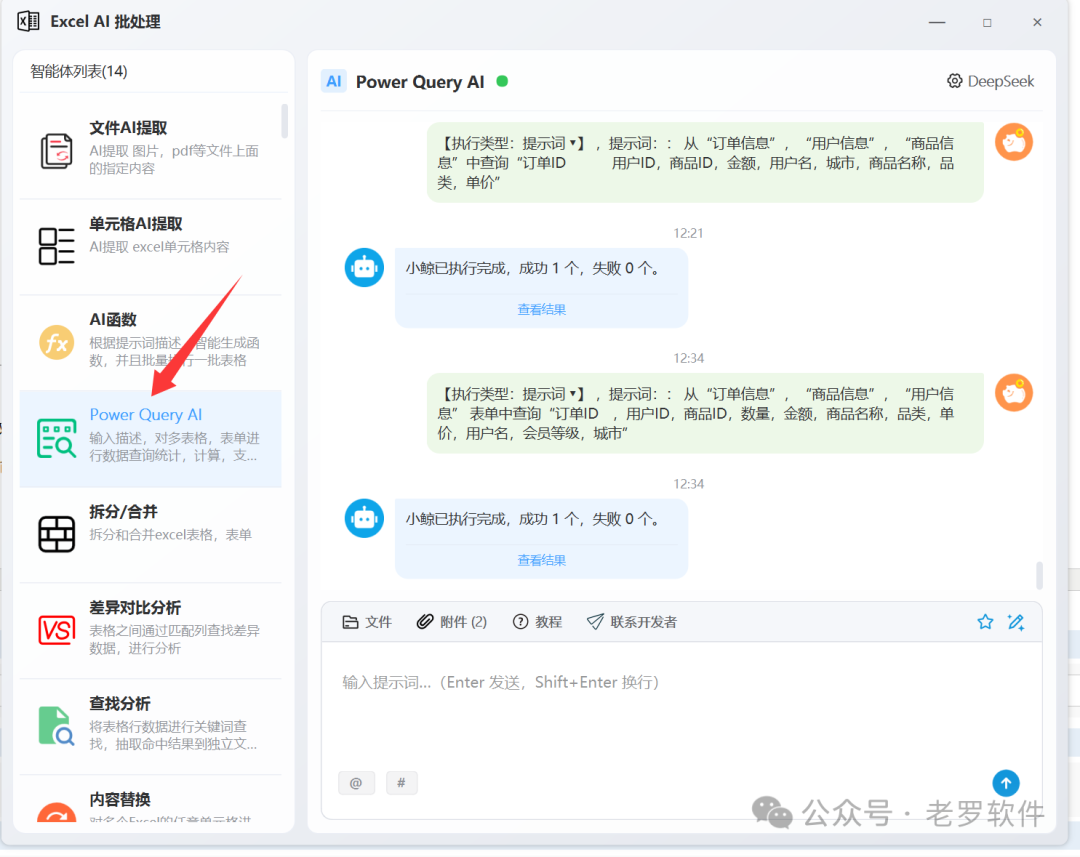
Task: Click the robot avatar beside the 12:21 reply
Action: pos(364,267)
